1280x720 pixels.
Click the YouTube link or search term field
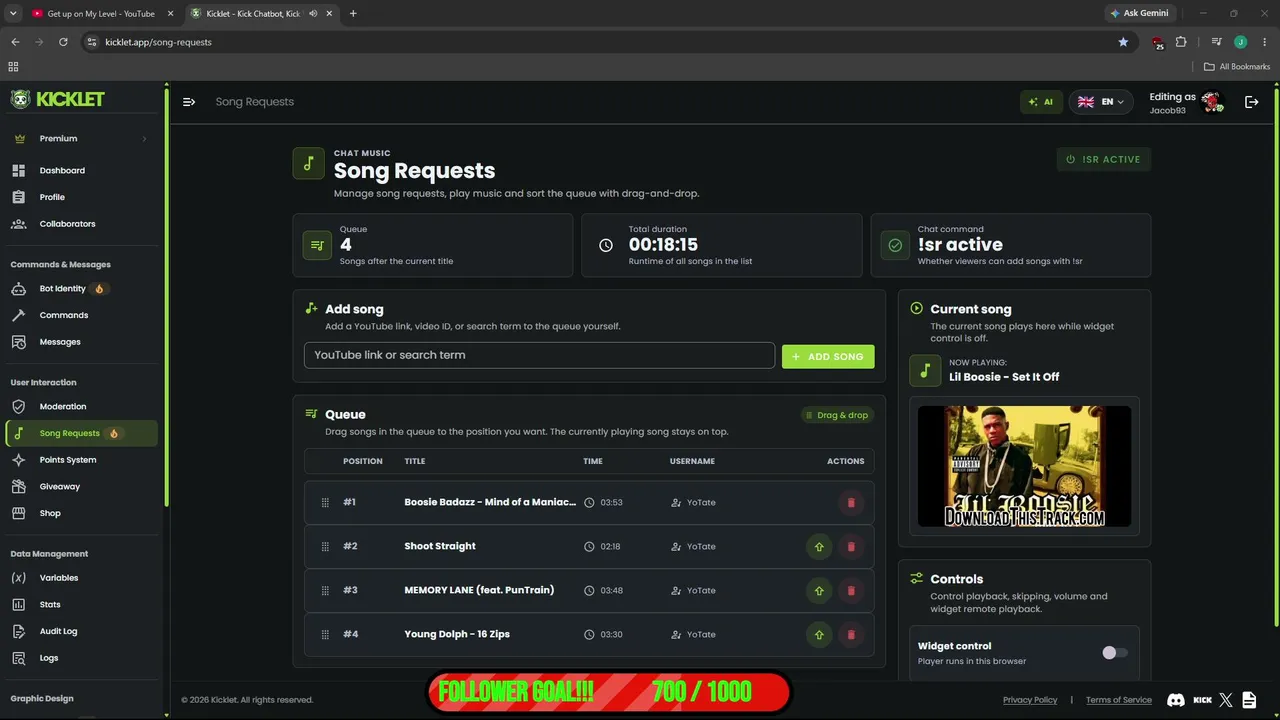[x=539, y=355]
